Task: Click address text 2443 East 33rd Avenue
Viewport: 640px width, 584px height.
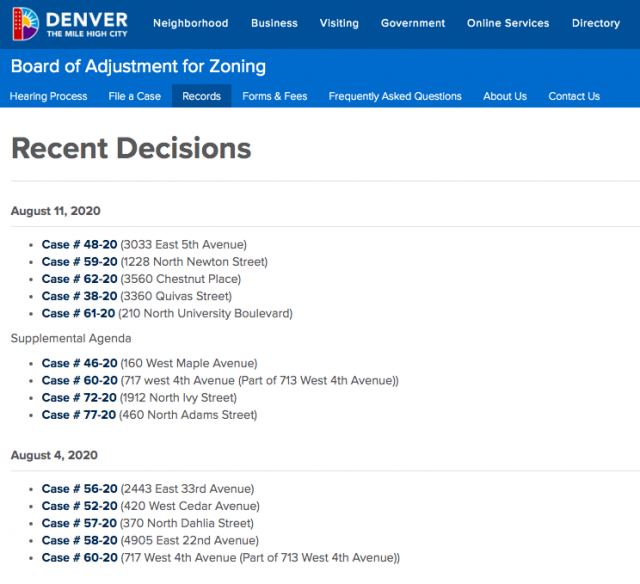Action: (x=187, y=489)
